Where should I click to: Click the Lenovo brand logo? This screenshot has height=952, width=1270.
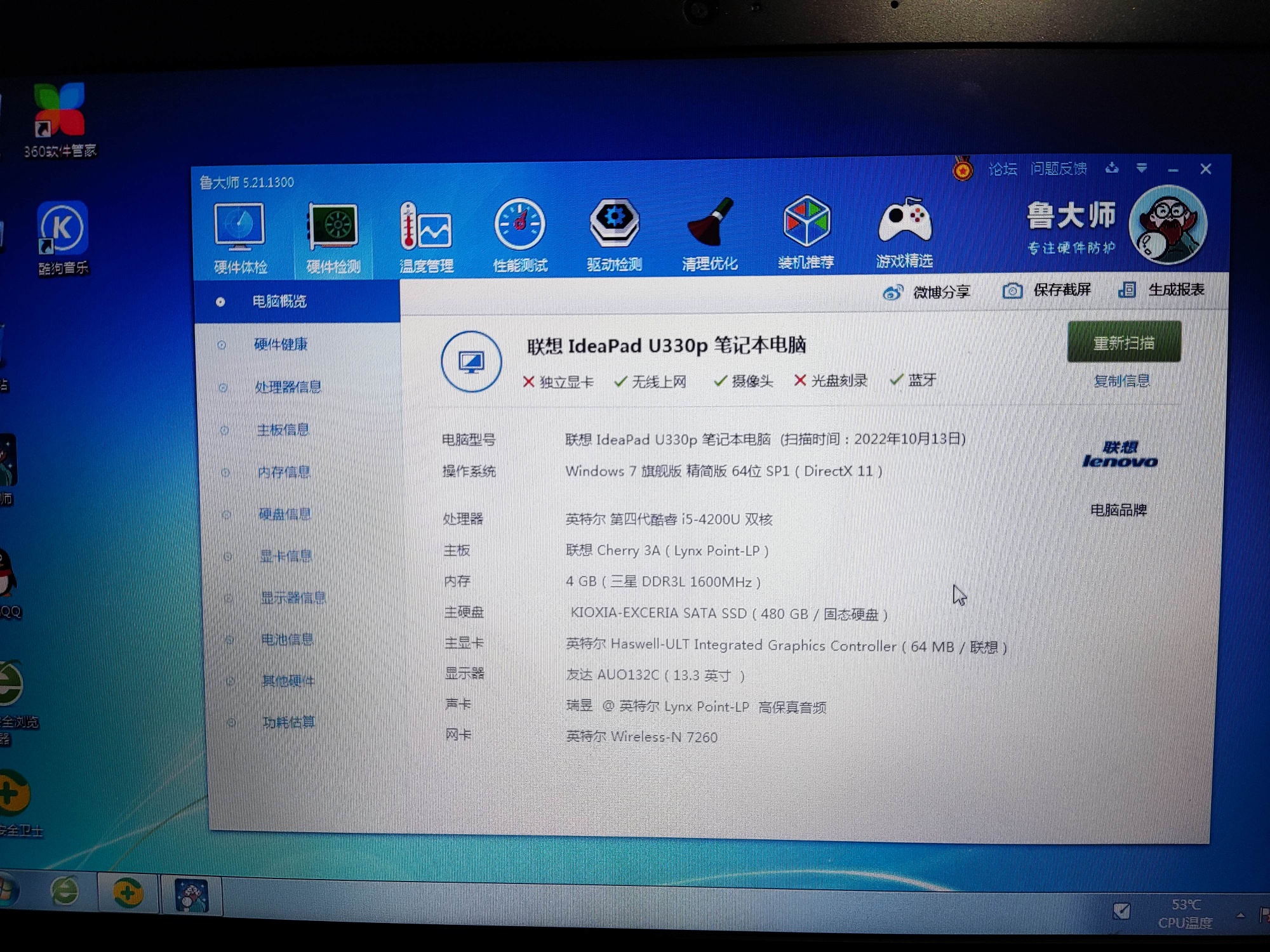tap(1120, 454)
